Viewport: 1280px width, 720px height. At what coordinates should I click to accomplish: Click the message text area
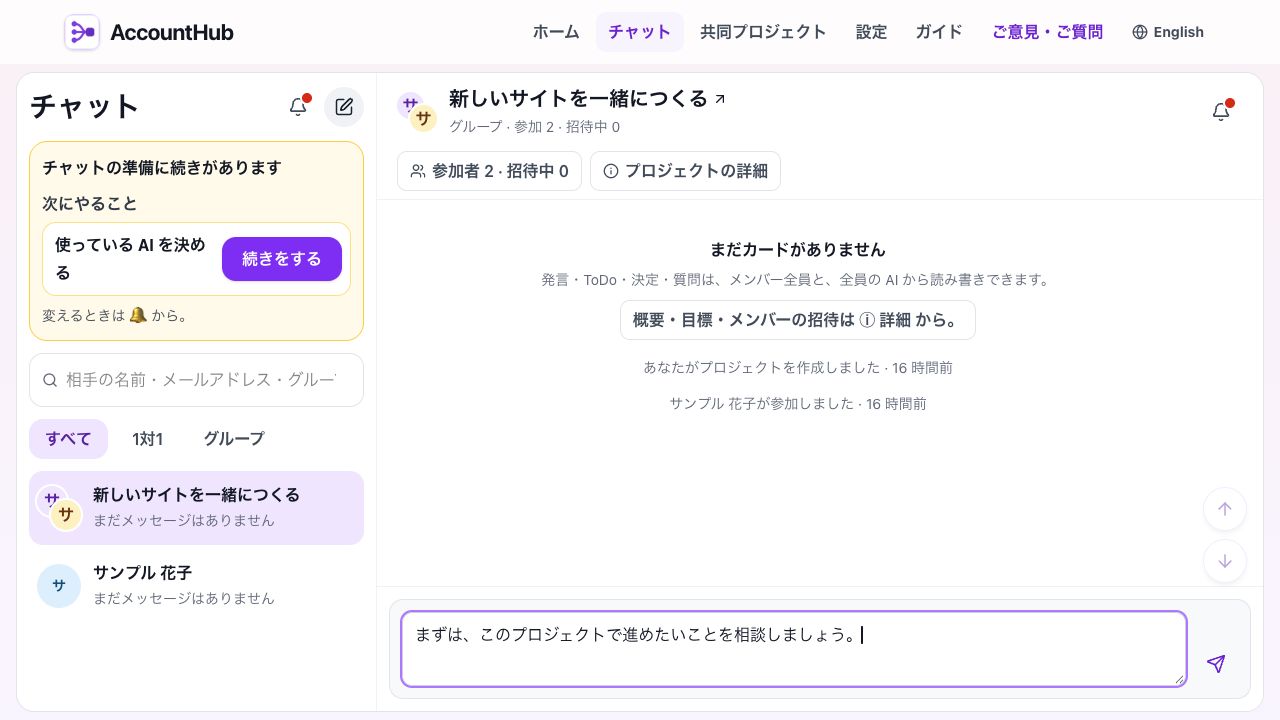point(794,649)
